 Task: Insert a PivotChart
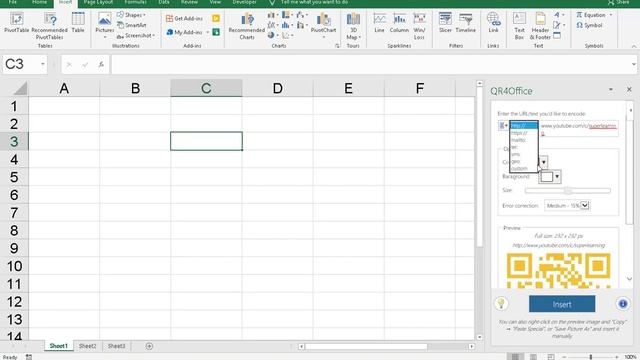click(x=323, y=24)
